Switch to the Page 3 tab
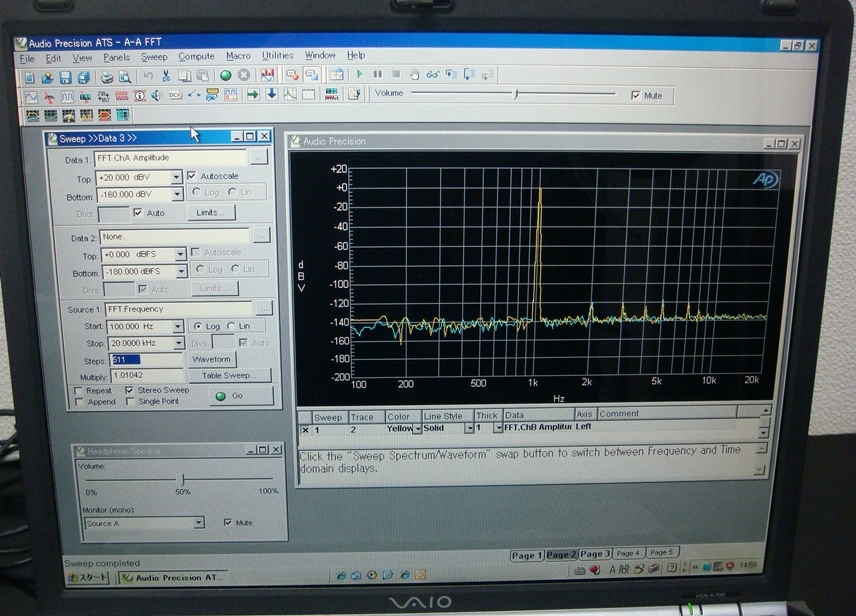Screen dimensions: 856x616 pos(595,554)
